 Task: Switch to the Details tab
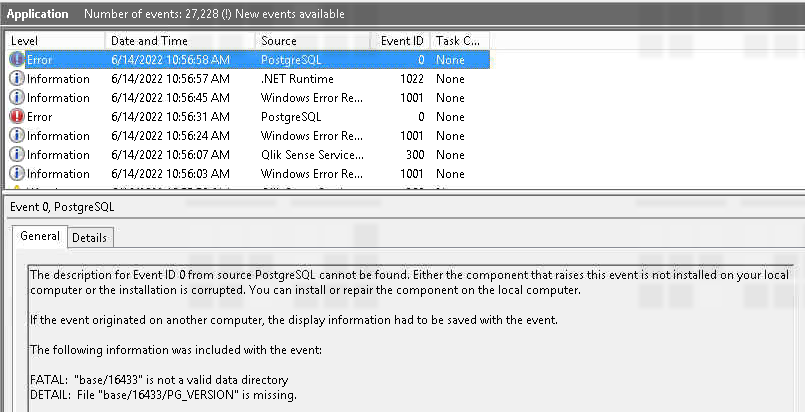point(89,237)
